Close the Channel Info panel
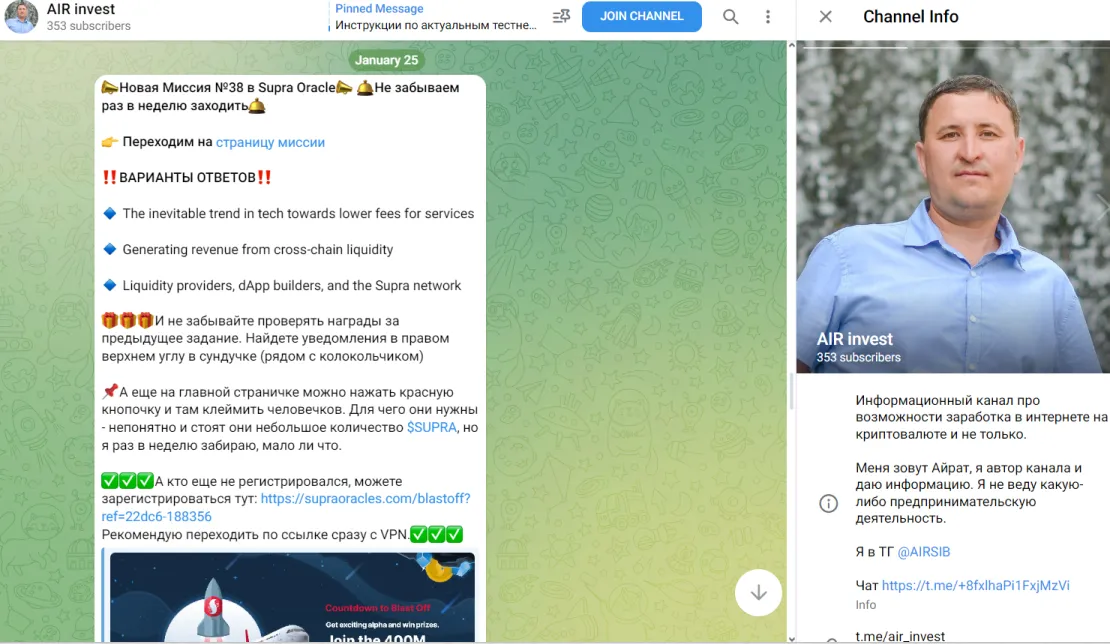Image resolution: width=1110 pixels, height=644 pixels. pos(825,16)
